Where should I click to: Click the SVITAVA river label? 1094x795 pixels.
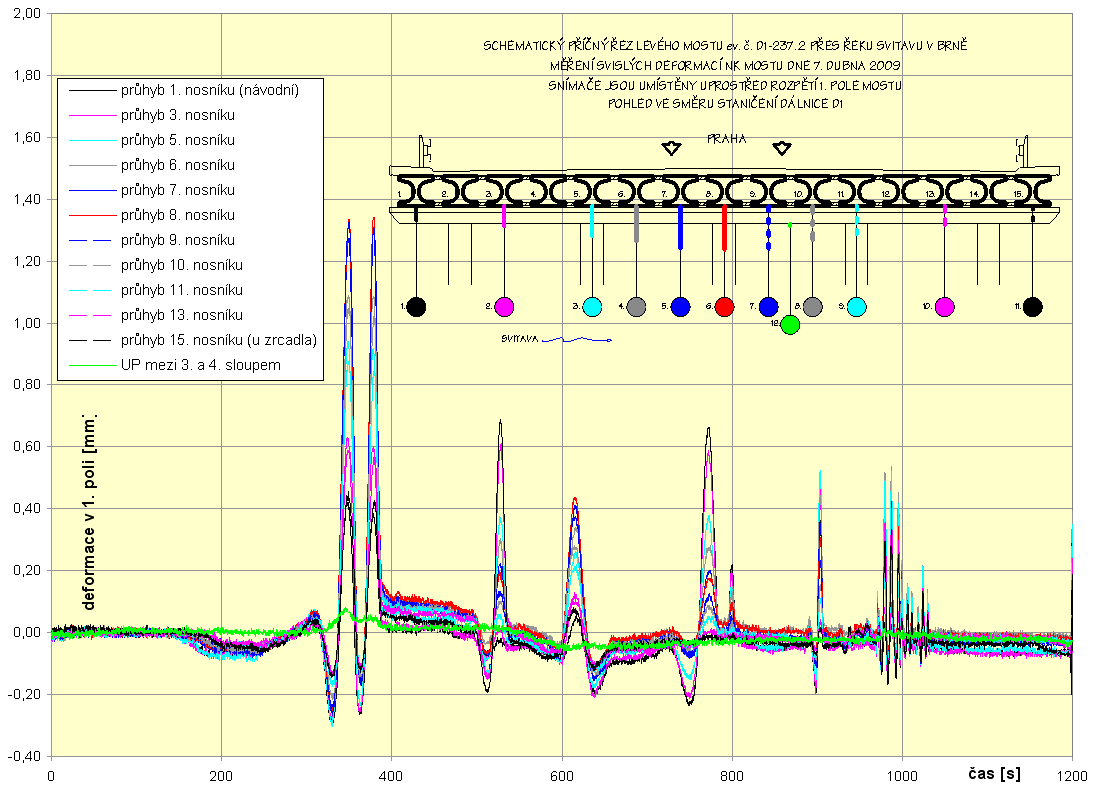tap(520, 339)
